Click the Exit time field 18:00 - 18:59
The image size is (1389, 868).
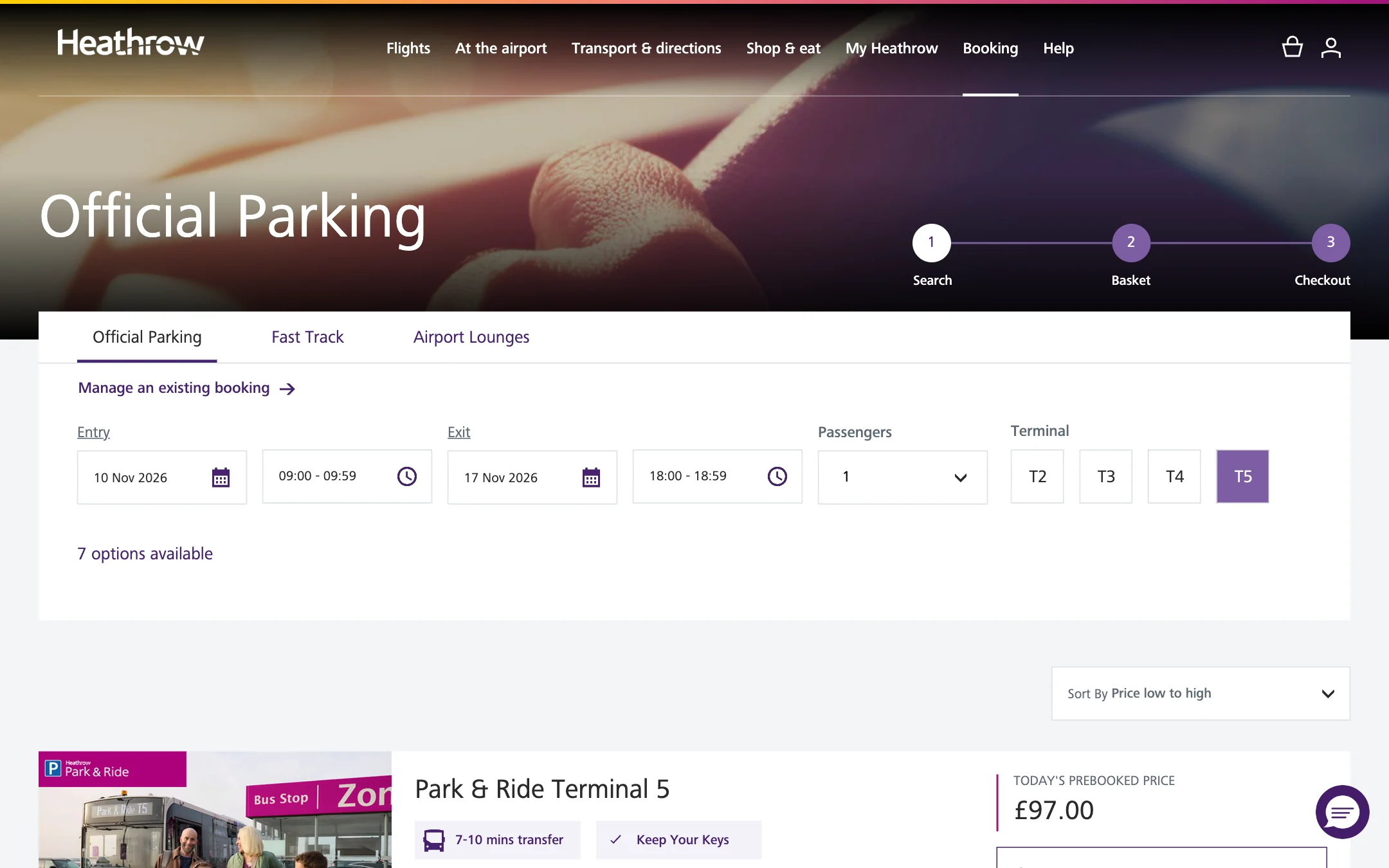coord(718,476)
